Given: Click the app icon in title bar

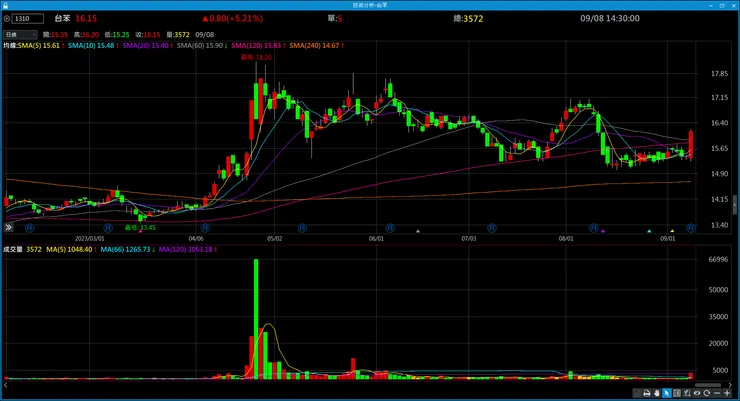Looking at the screenshot, I should (x=5, y=5).
